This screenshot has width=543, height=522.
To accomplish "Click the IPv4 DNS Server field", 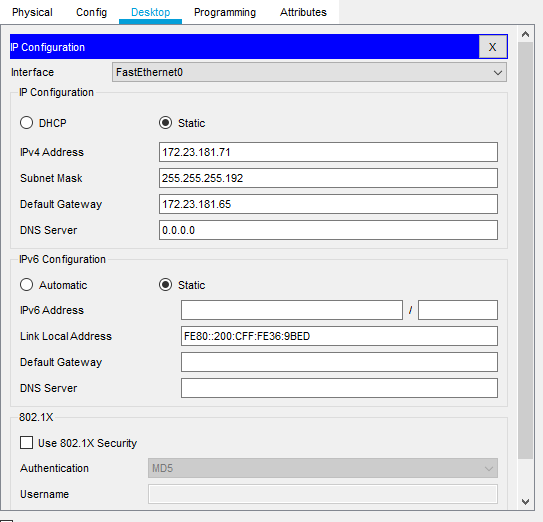I will coord(328,230).
